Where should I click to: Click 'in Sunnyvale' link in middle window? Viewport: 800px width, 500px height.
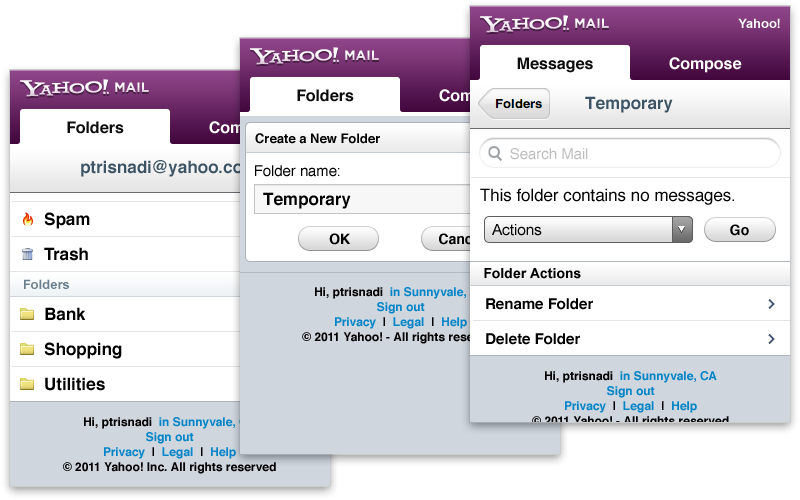tap(429, 292)
